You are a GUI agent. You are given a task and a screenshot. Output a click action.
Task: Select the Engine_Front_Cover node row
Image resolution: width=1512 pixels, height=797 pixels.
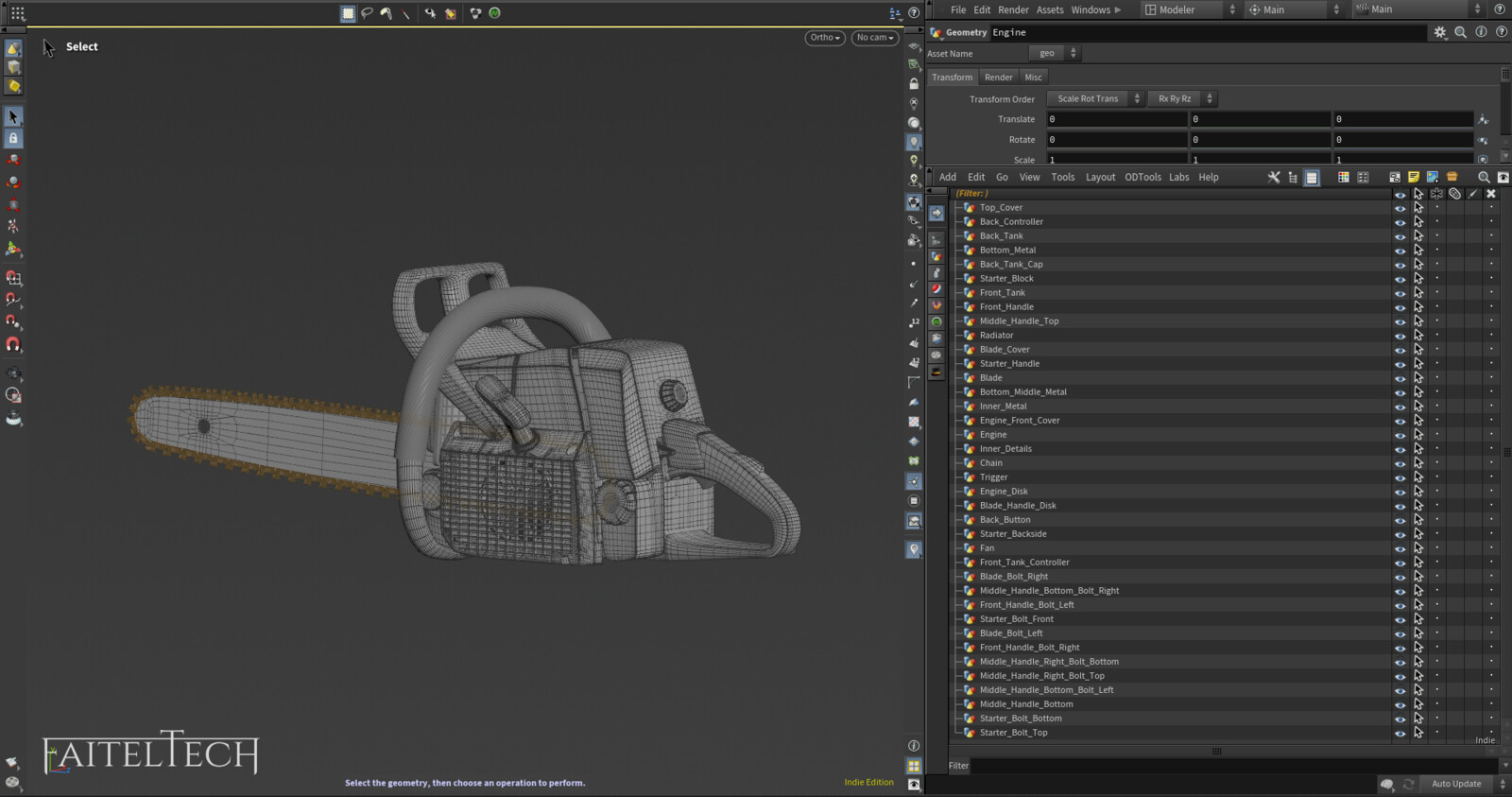click(x=1170, y=421)
